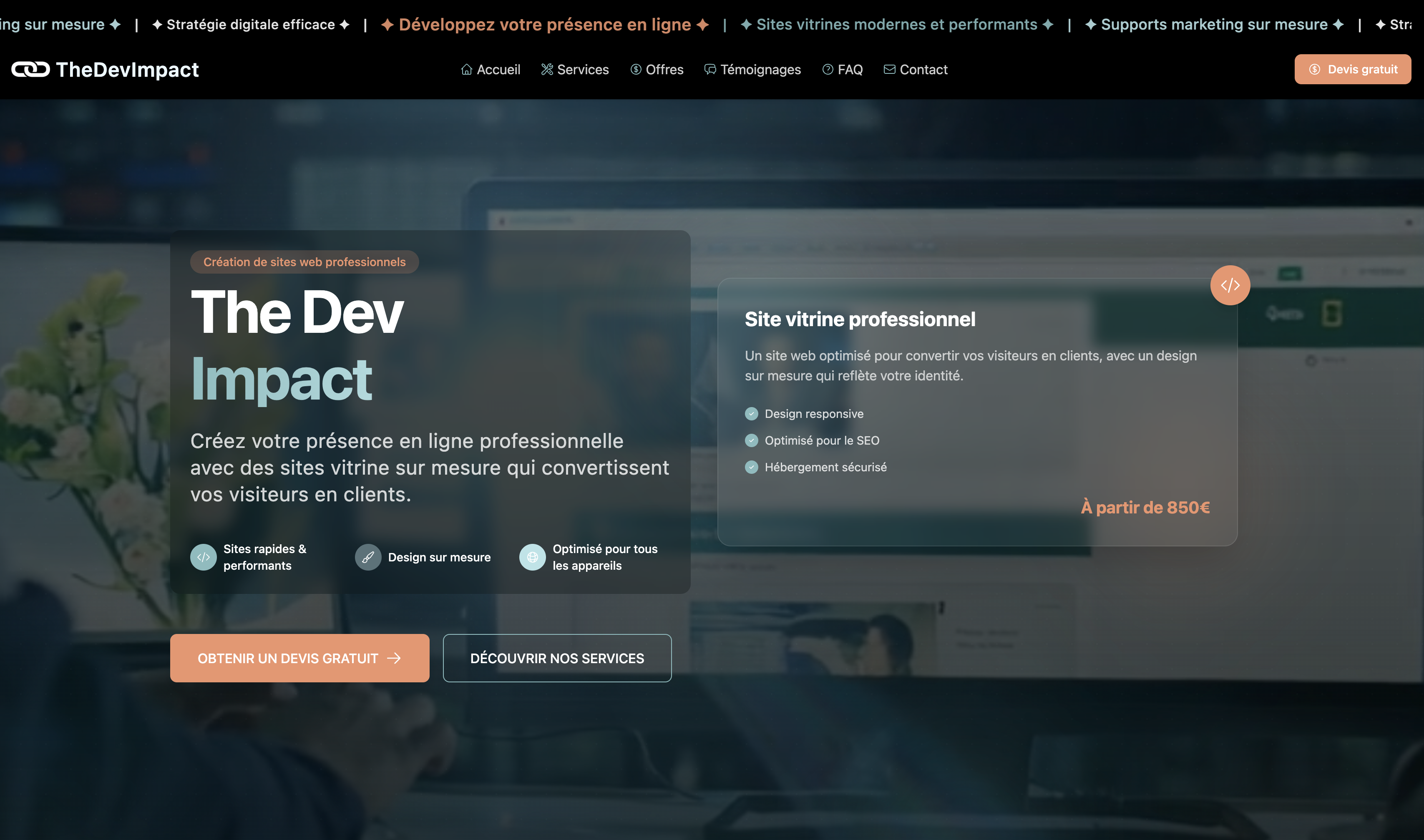This screenshot has width=1424, height=840.
Task: Click the check icon beside Design responsive
Action: [x=752, y=414]
